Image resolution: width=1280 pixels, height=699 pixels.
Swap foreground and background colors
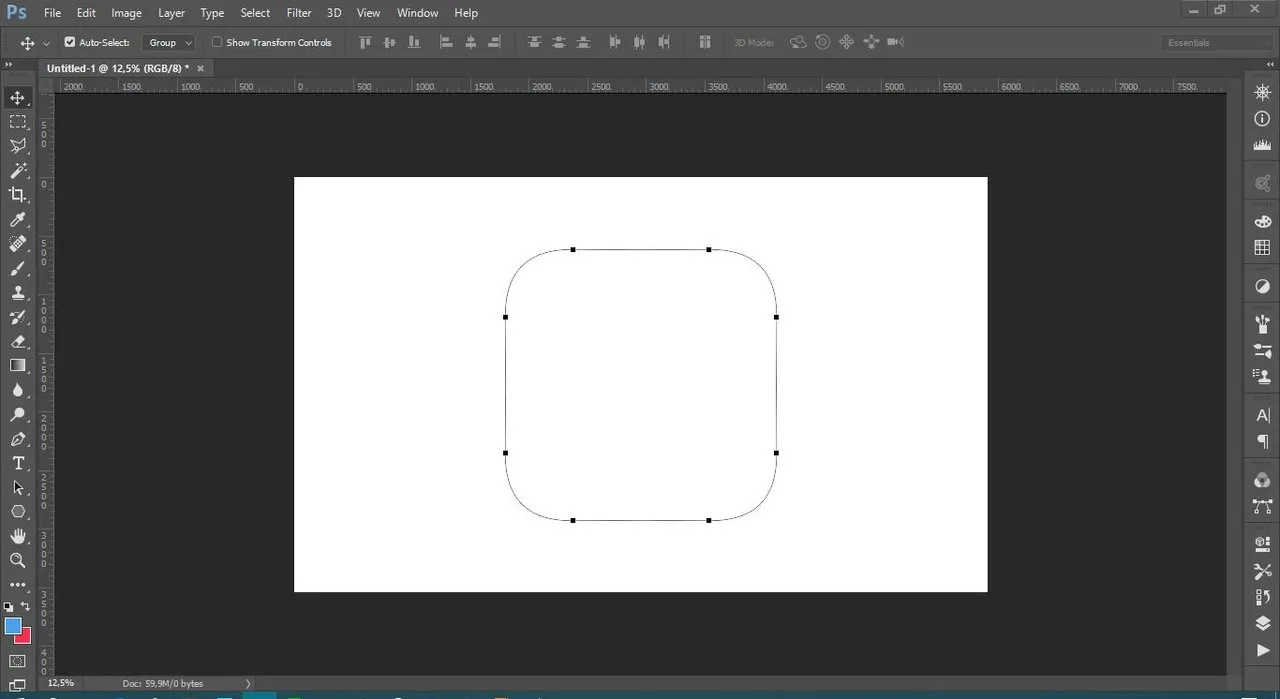point(26,607)
